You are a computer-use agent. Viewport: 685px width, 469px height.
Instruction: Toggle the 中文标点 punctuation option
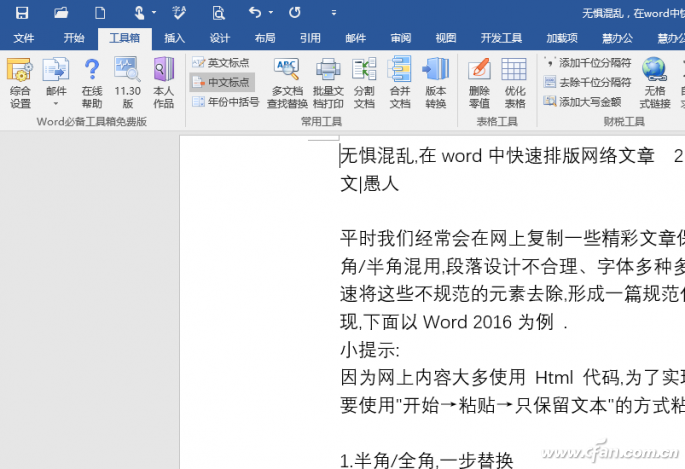222,82
